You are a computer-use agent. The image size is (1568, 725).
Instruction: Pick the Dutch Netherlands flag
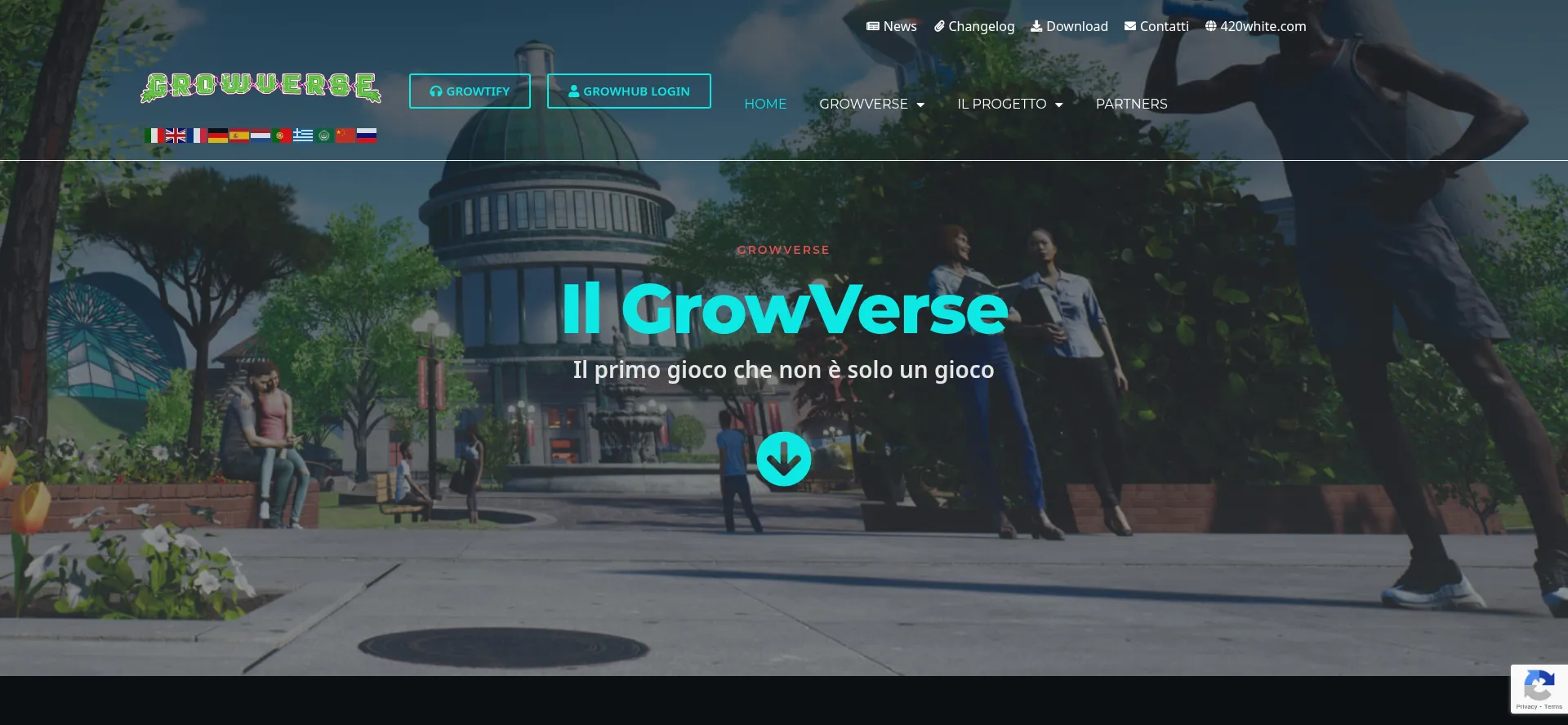point(261,136)
